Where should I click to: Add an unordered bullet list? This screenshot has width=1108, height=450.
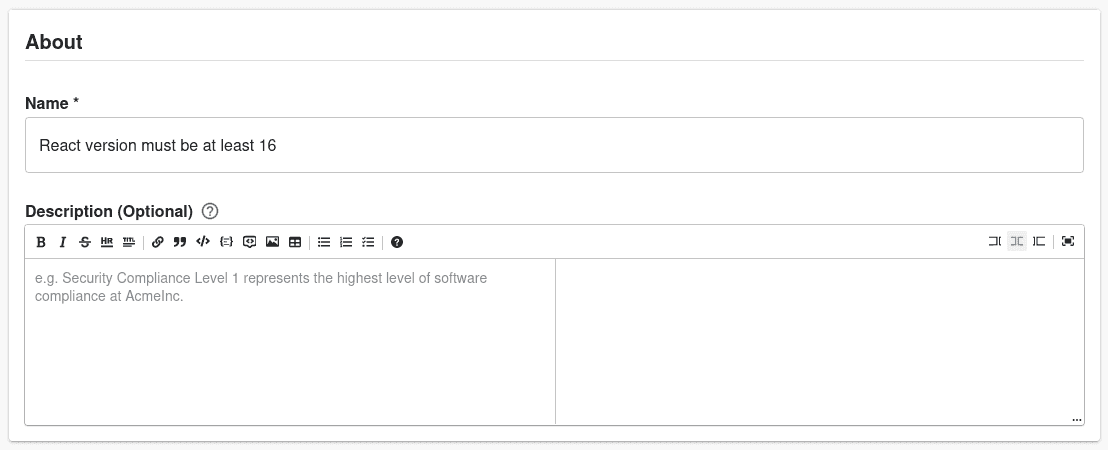(324, 242)
